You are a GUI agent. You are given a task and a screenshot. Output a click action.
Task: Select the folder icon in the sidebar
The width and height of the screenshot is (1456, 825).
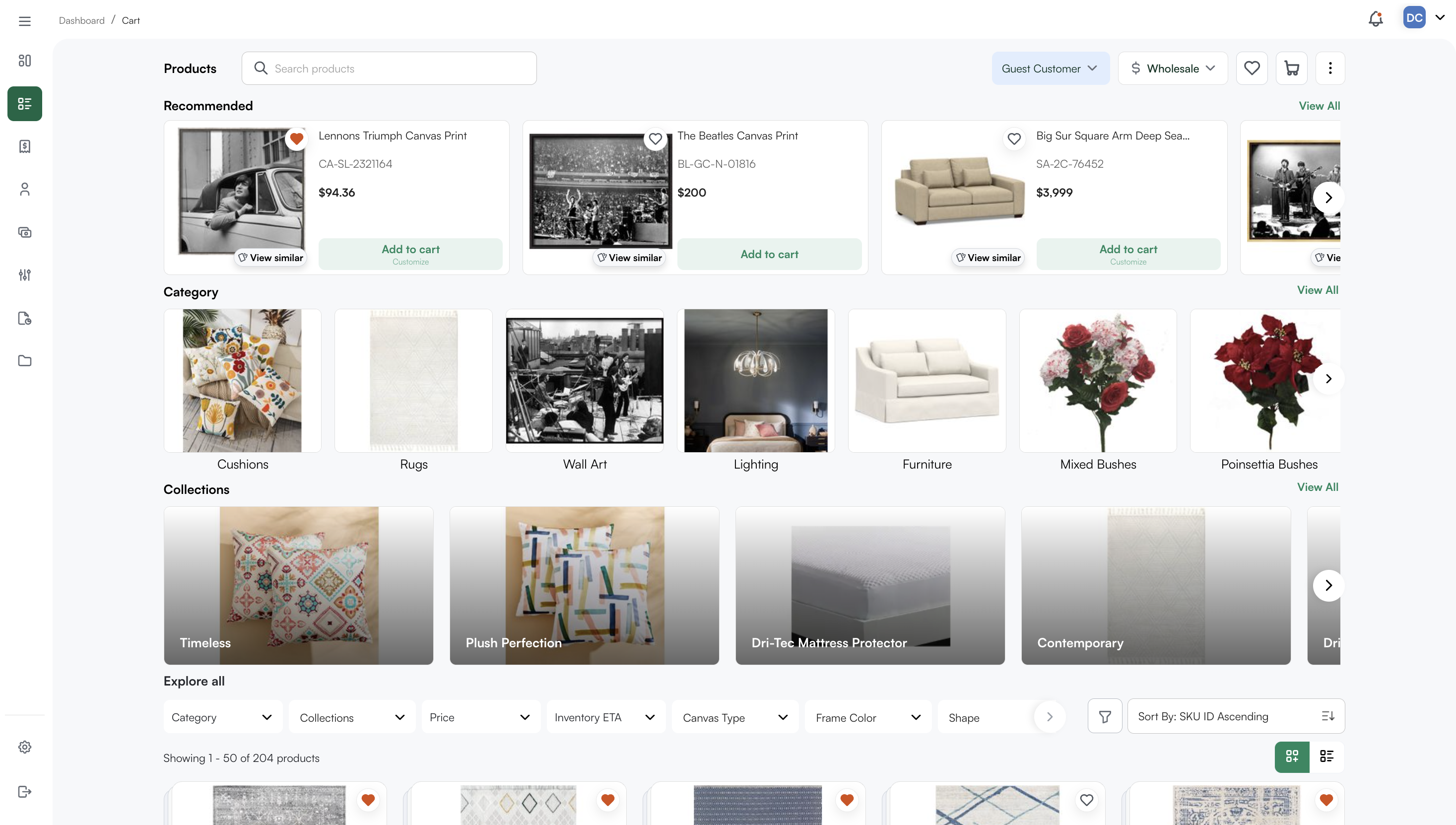pos(24,361)
